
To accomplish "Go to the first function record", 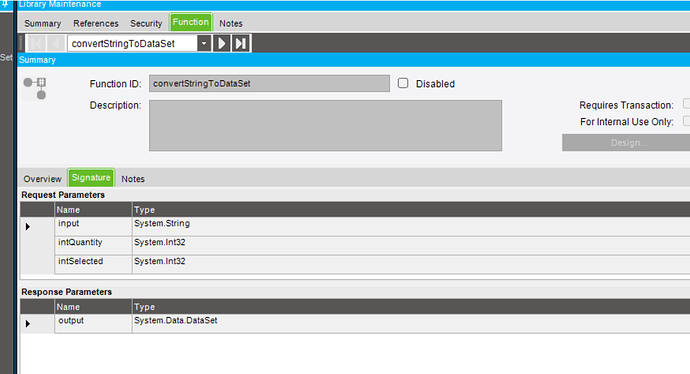I will 37,43.
